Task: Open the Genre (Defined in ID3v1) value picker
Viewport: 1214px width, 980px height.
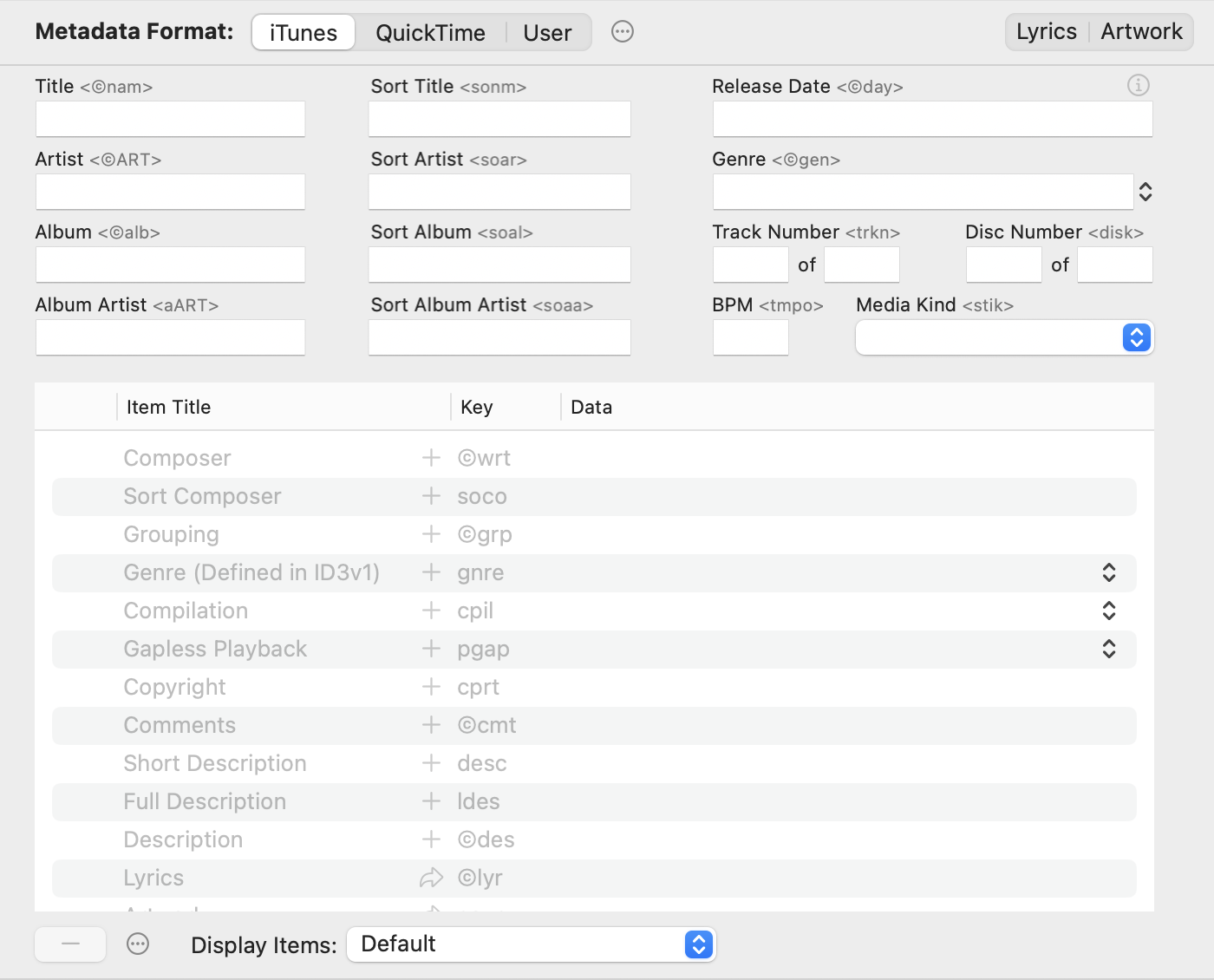Action: 1109,572
